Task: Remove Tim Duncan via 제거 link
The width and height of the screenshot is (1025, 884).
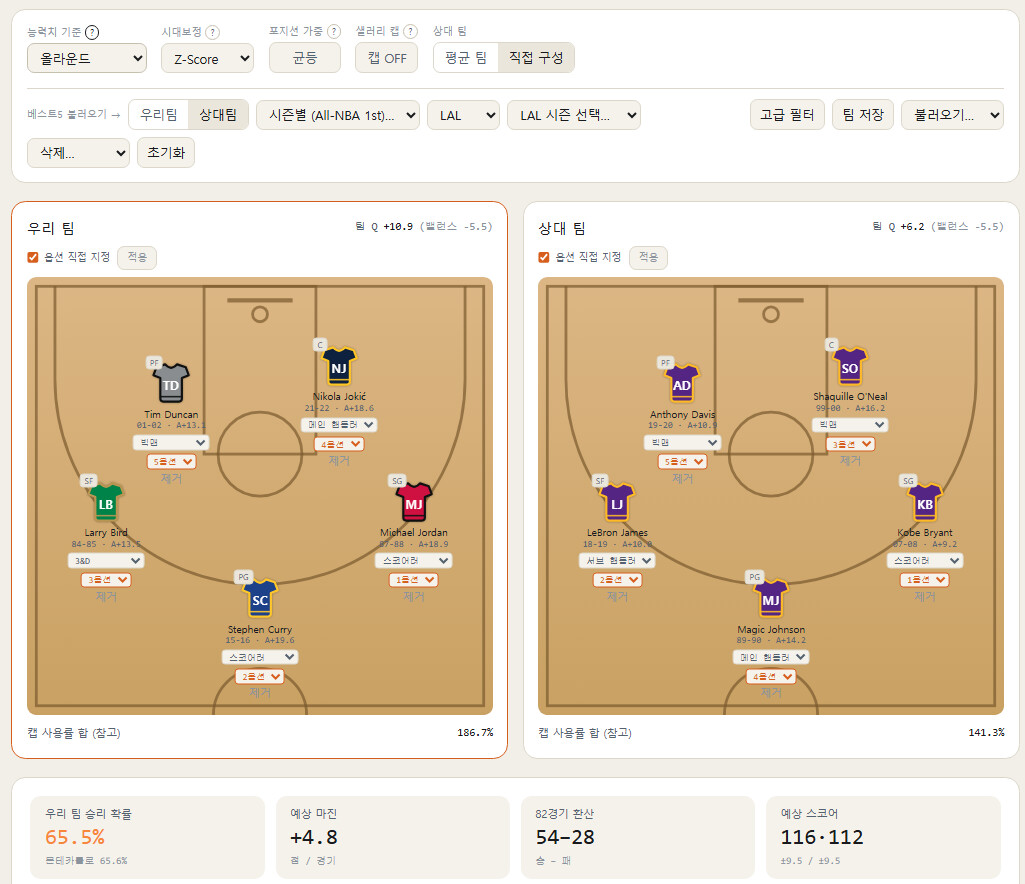Action: click(171, 479)
